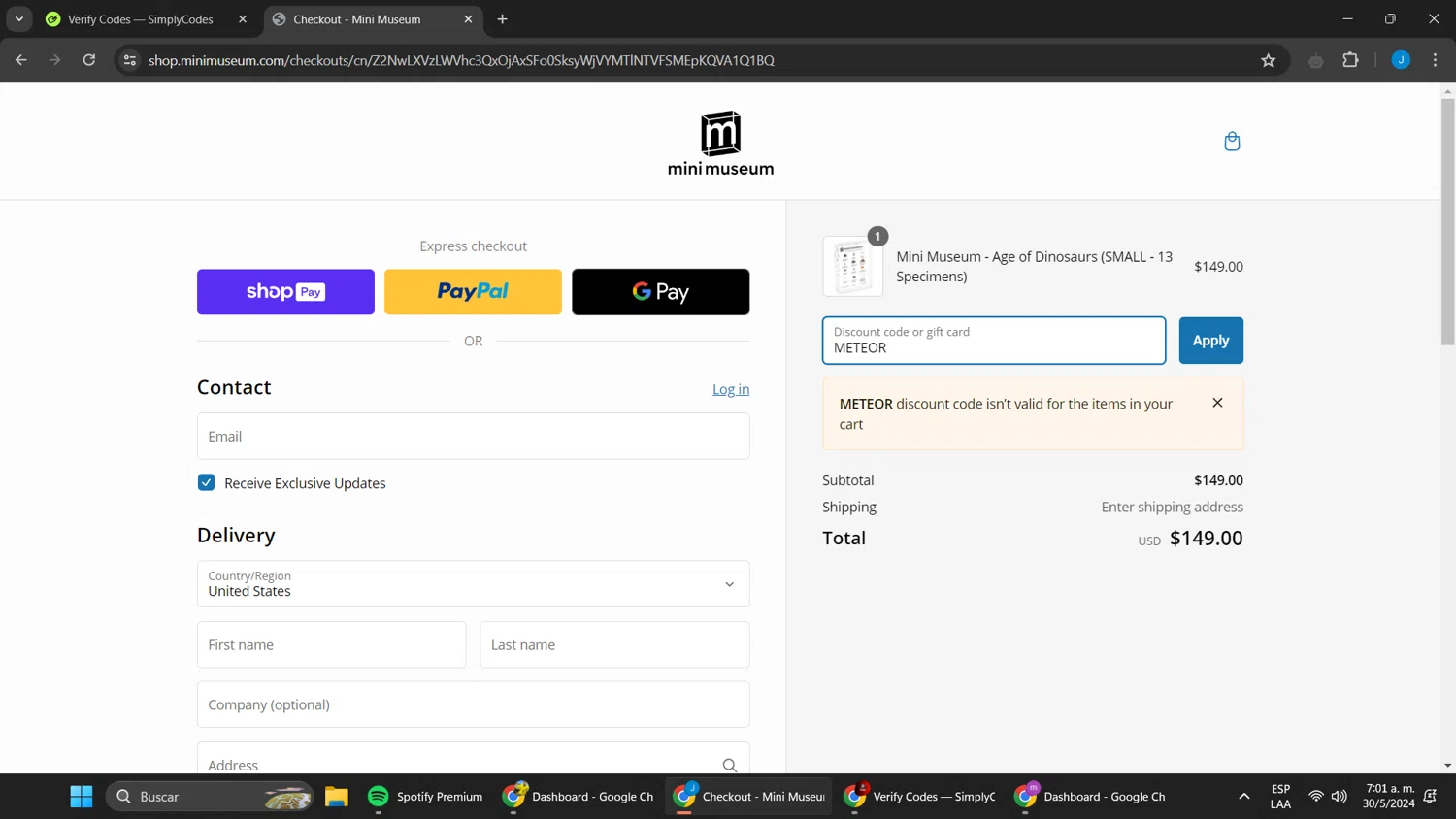Open File Explorer from the taskbar
1456x819 pixels.
336,797
